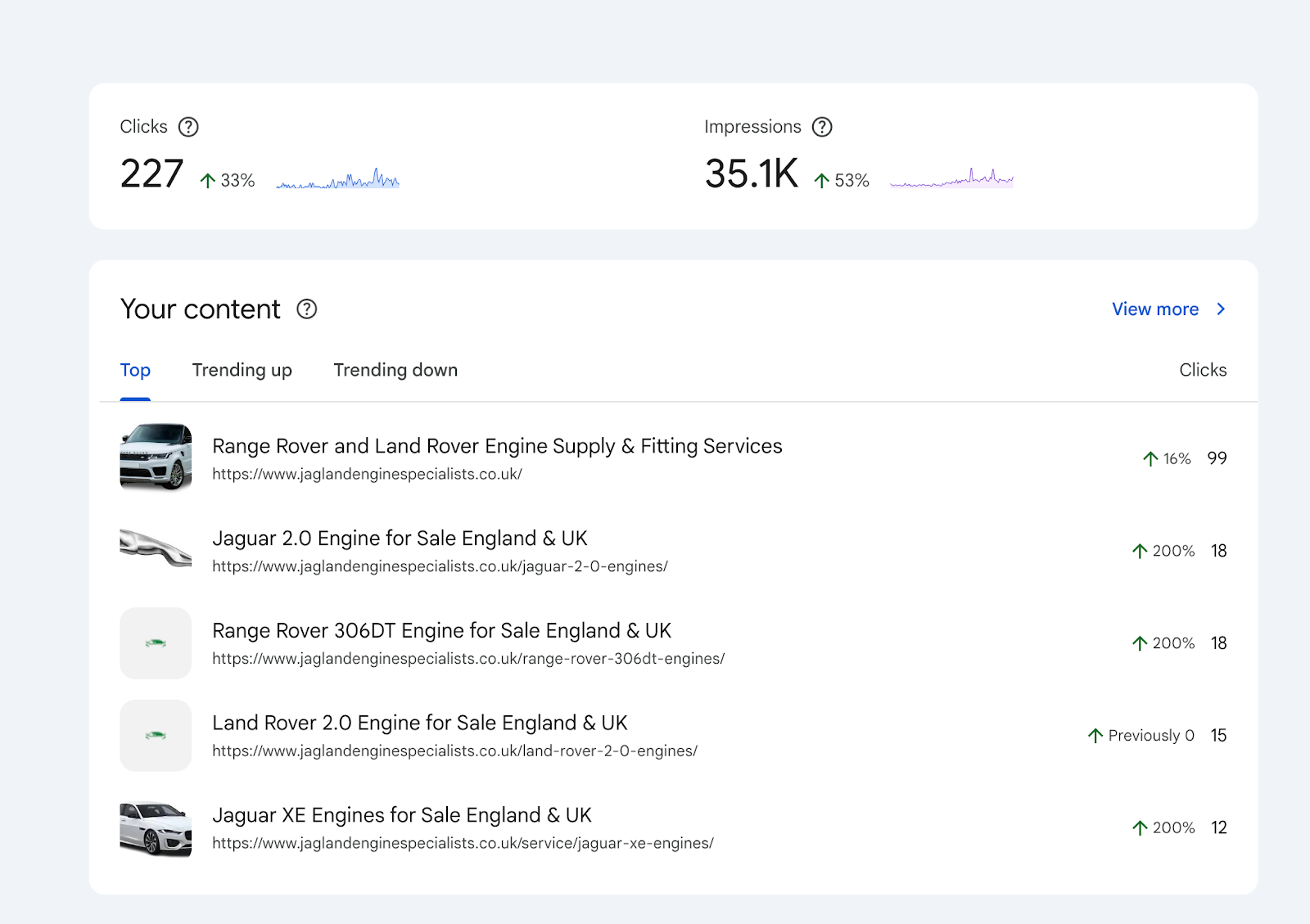Click the Land Rover 2.0 placeholder thumbnail
Image resolution: width=1310 pixels, height=924 pixels.
[x=156, y=736]
